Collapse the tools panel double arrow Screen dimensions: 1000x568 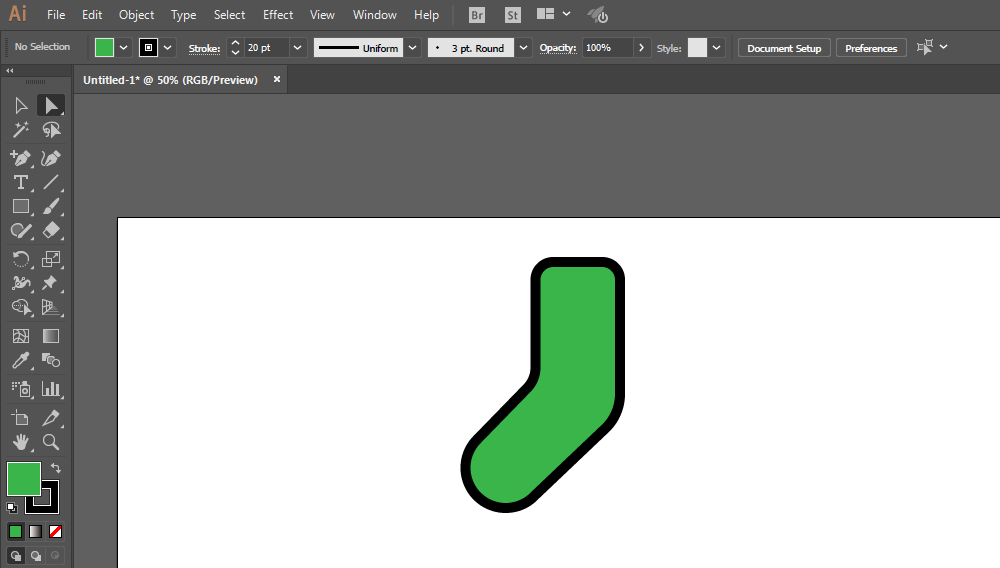point(10,71)
